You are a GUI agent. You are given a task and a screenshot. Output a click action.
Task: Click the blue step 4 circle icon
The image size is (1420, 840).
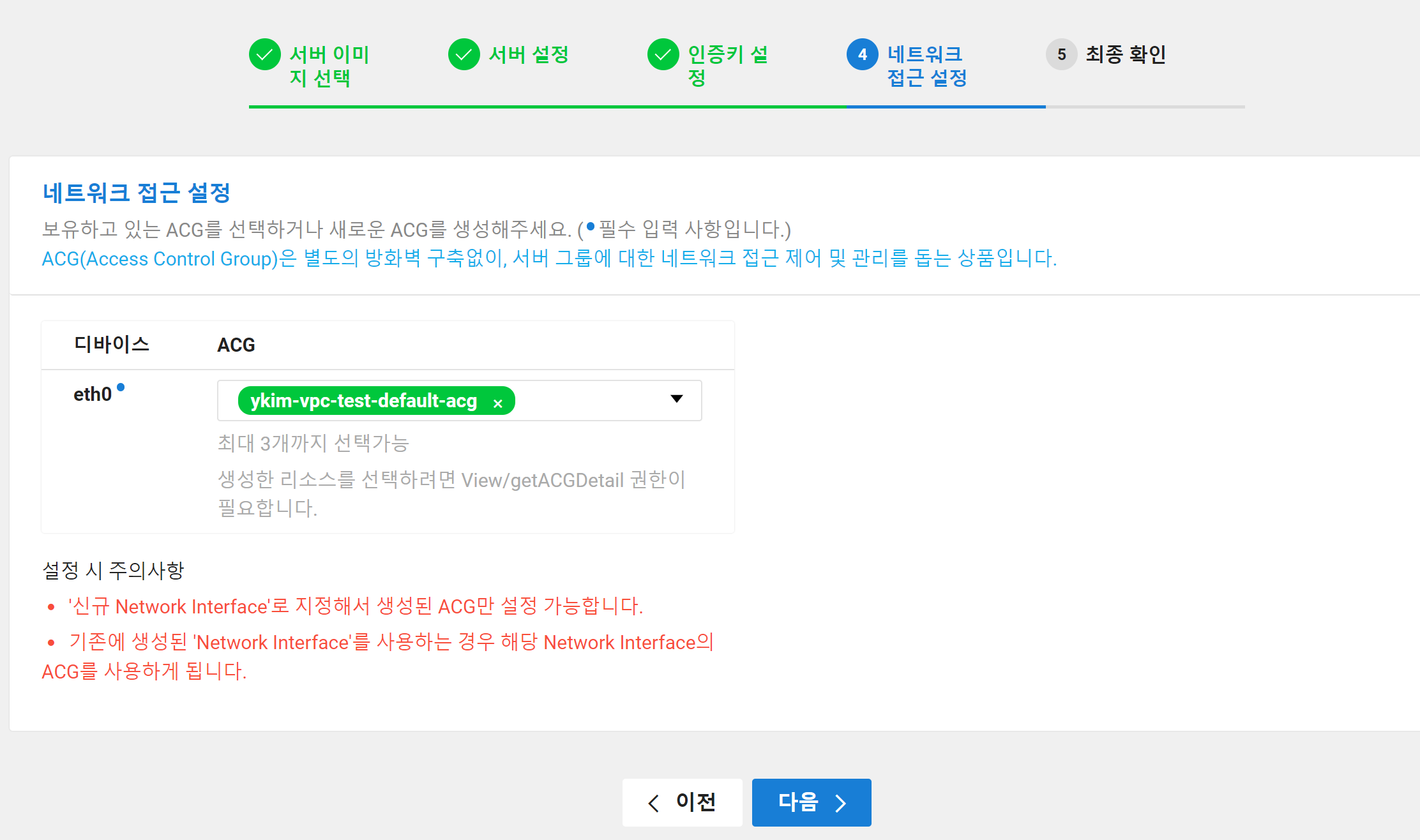pyautogui.click(x=862, y=55)
